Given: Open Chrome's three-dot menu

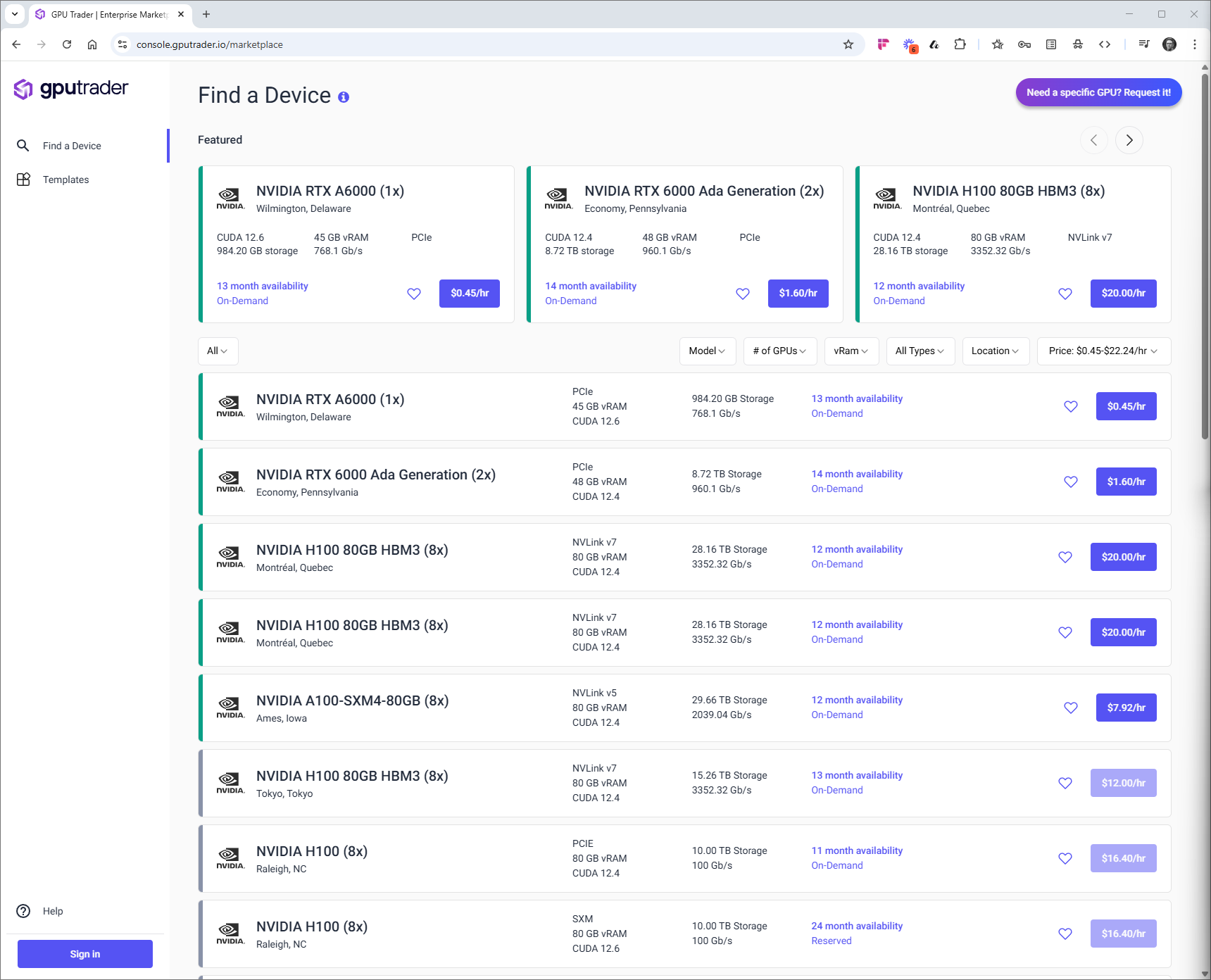Looking at the screenshot, I should coord(1195,44).
